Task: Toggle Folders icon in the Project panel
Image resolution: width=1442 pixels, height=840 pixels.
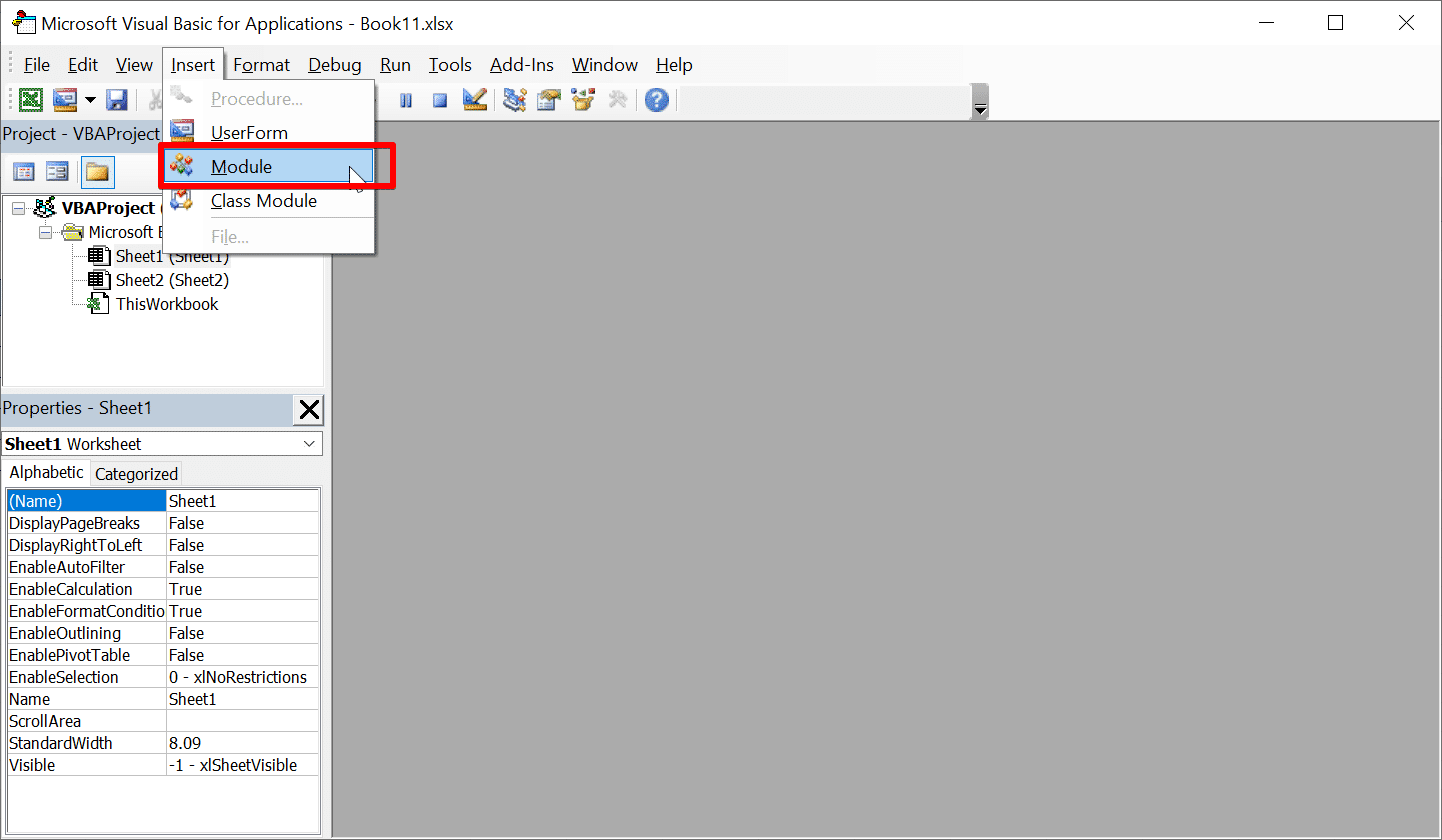Action: pyautogui.click(x=97, y=172)
